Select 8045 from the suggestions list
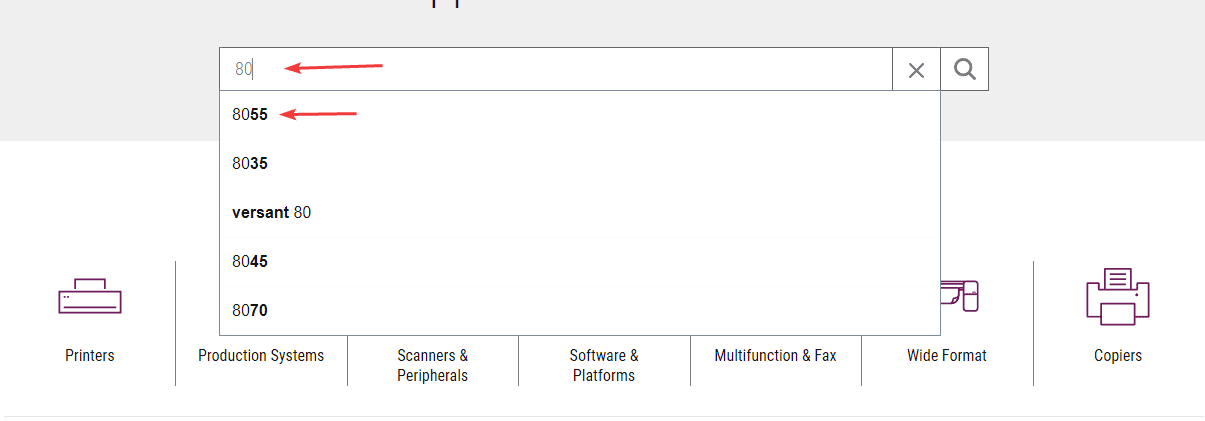Screen dimensions: 1205x421 (x=250, y=261)
